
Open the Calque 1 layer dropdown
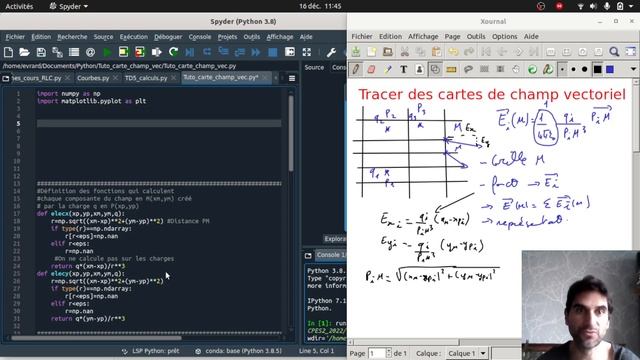click(467, 353)
